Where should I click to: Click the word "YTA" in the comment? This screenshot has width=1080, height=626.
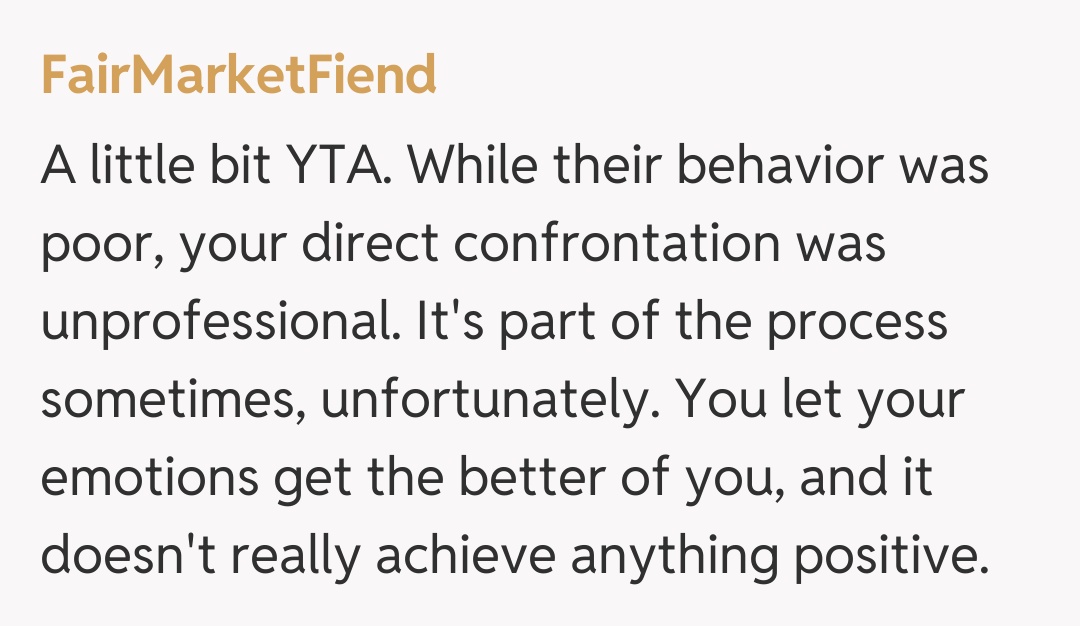tap(329, 165)
